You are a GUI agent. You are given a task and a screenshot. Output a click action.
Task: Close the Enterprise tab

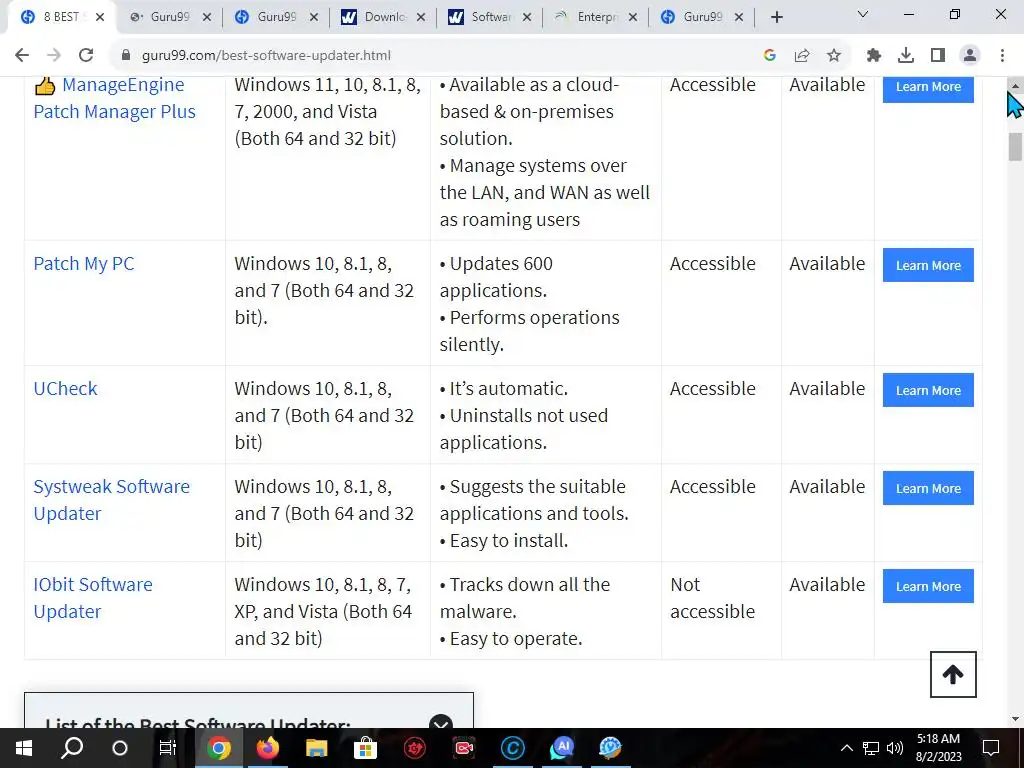tap(633, 18)
